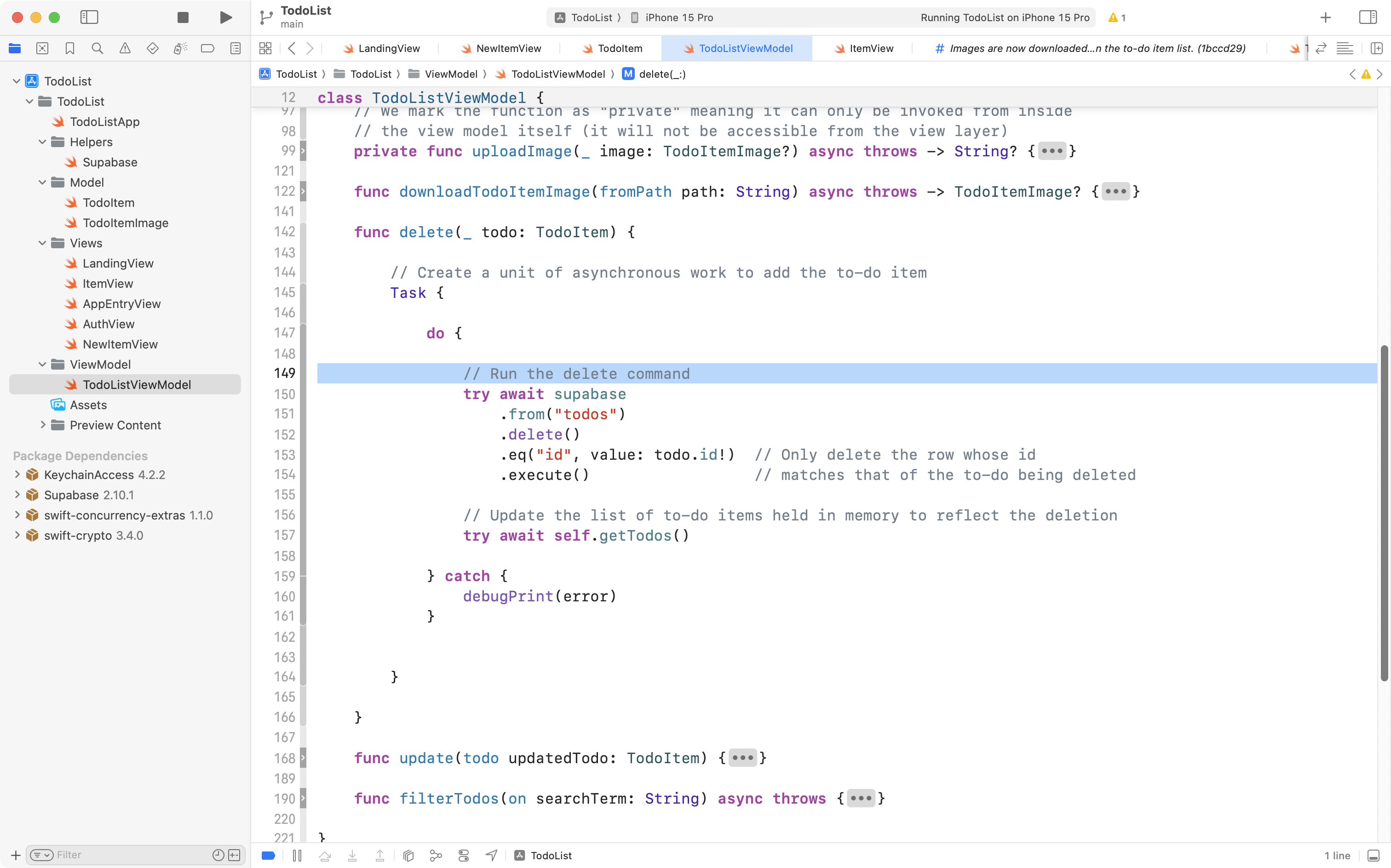
Task: Open the Bookmark navigator
Action: point(69,48)
